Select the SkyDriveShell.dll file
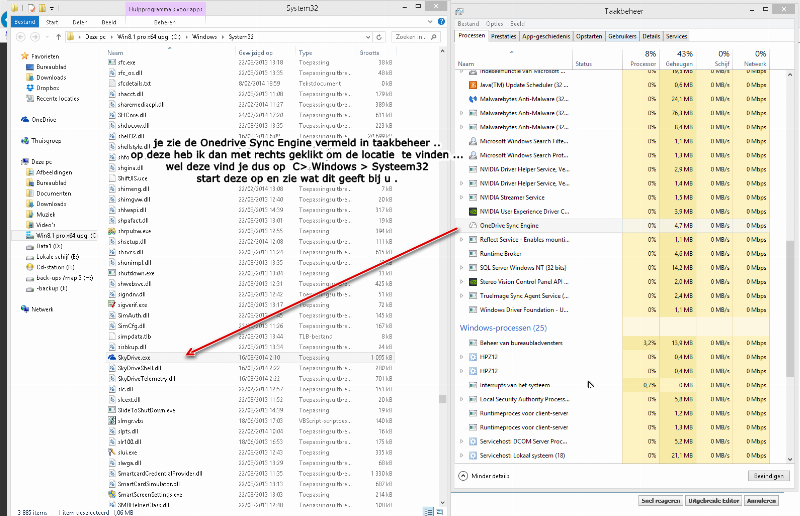 250,368
